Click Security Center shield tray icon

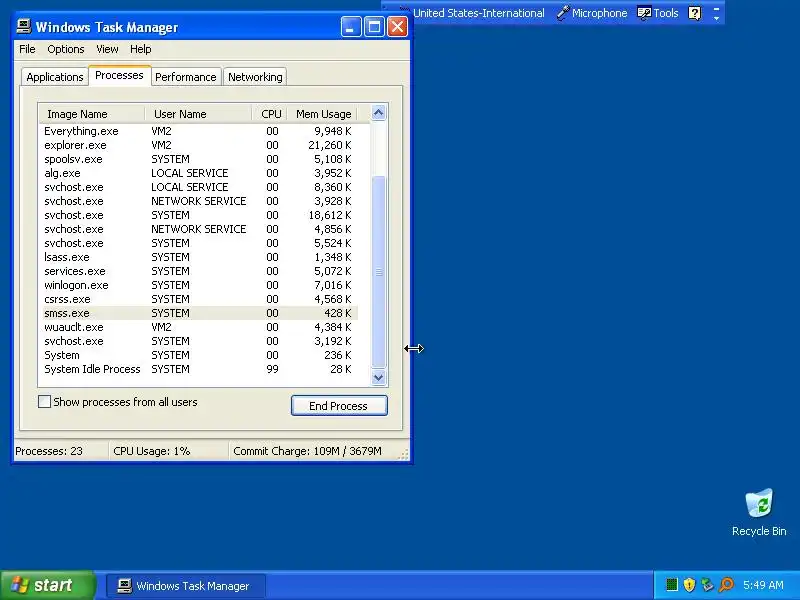pyautogui.click(x=689, y=584)
